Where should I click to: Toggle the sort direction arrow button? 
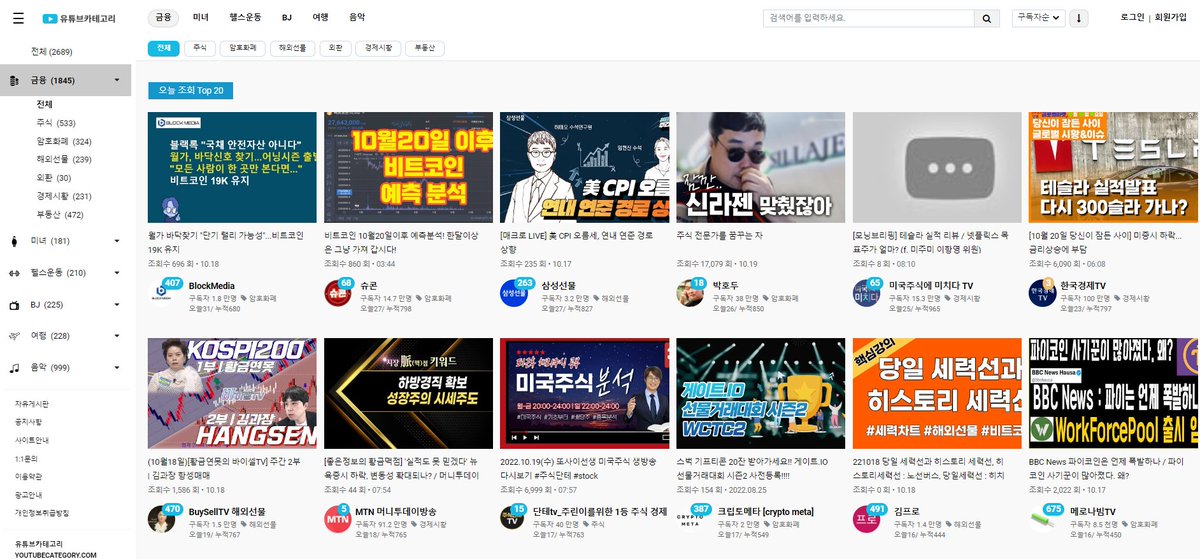1080,18
